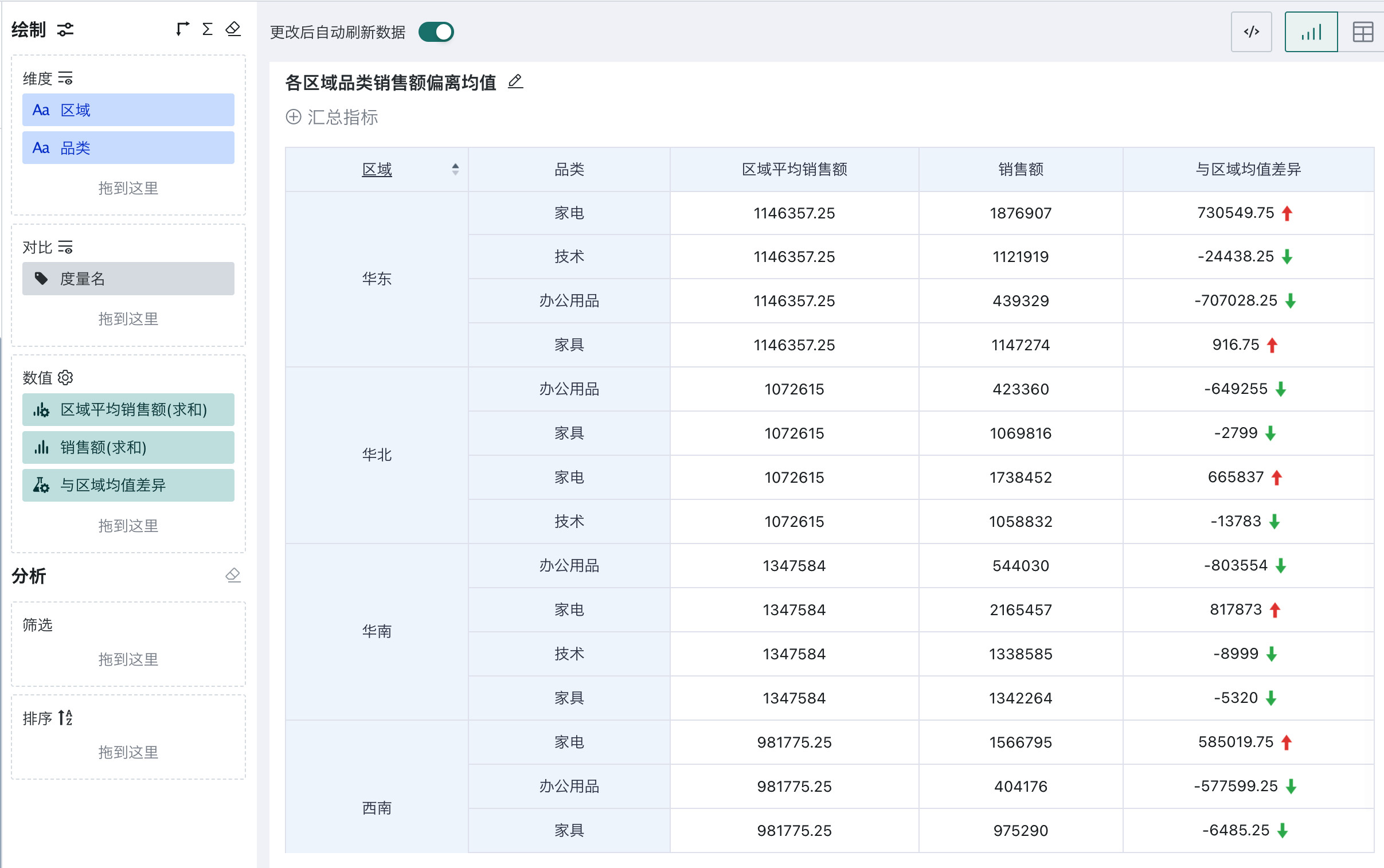
Task: Click the 区域 column header link
Action: (377, 169)
